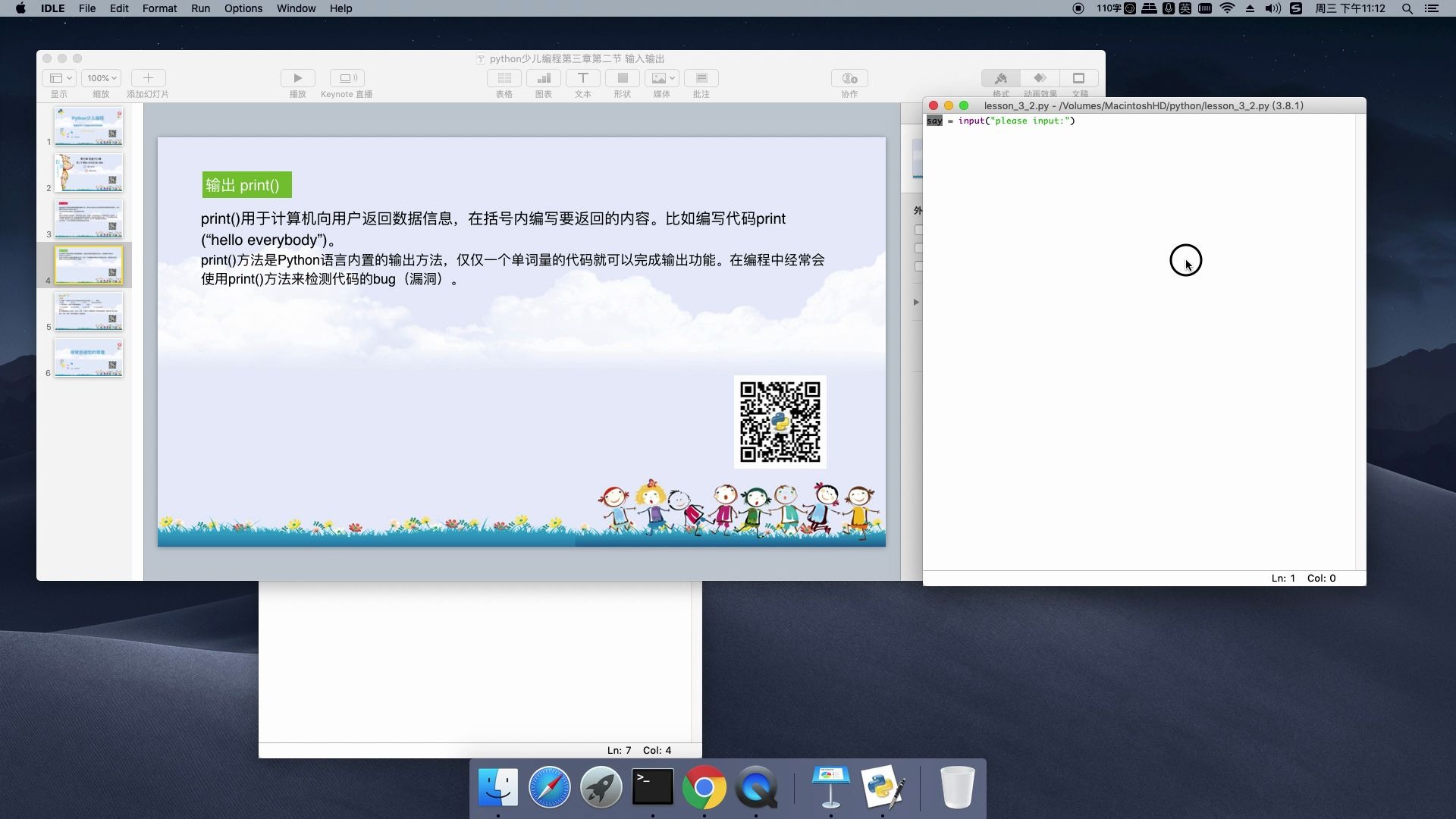
Task: Insert a table in Keynote
Action: click(x=504, y=78)
